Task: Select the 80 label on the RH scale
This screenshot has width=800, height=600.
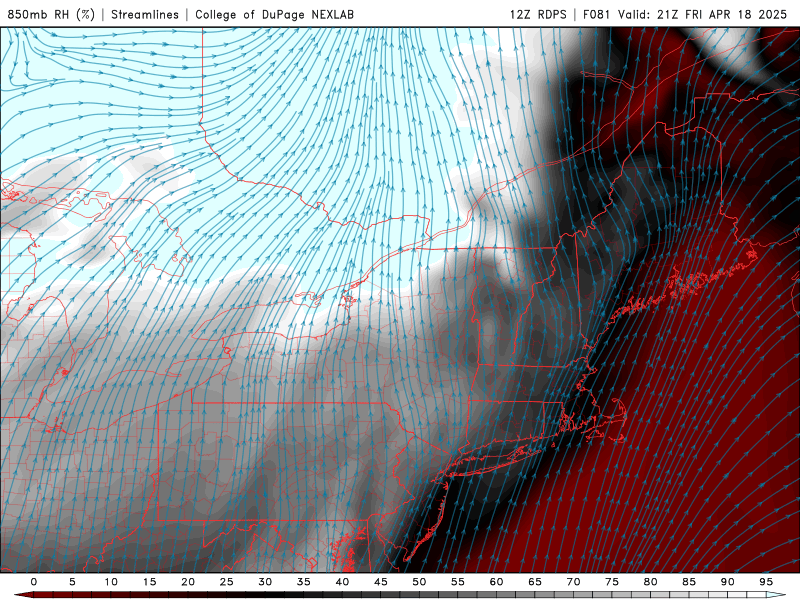Action: tap(651, 582)
